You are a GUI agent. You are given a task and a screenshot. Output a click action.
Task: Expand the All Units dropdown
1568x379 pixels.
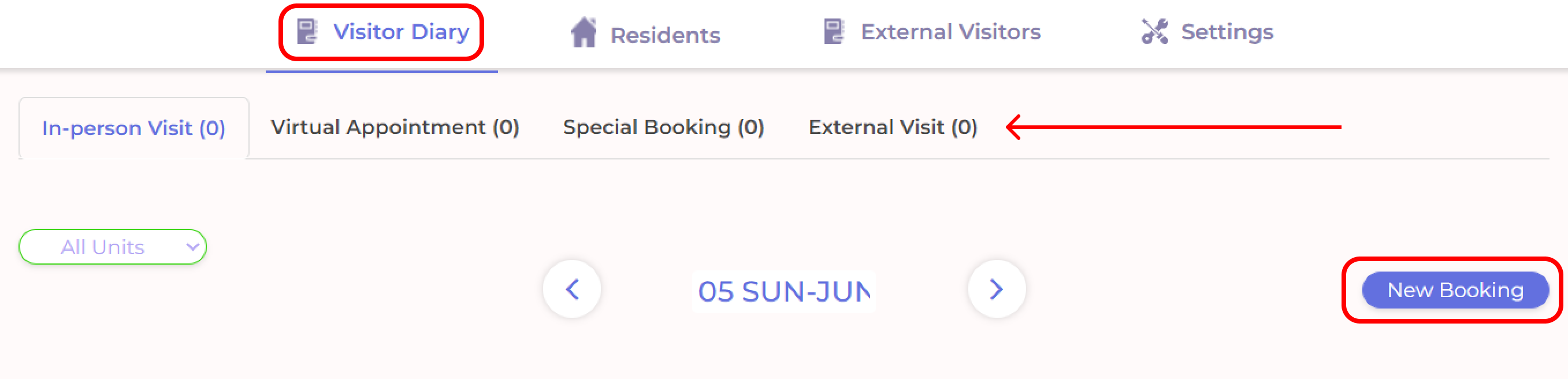click(x=113, y=247)
